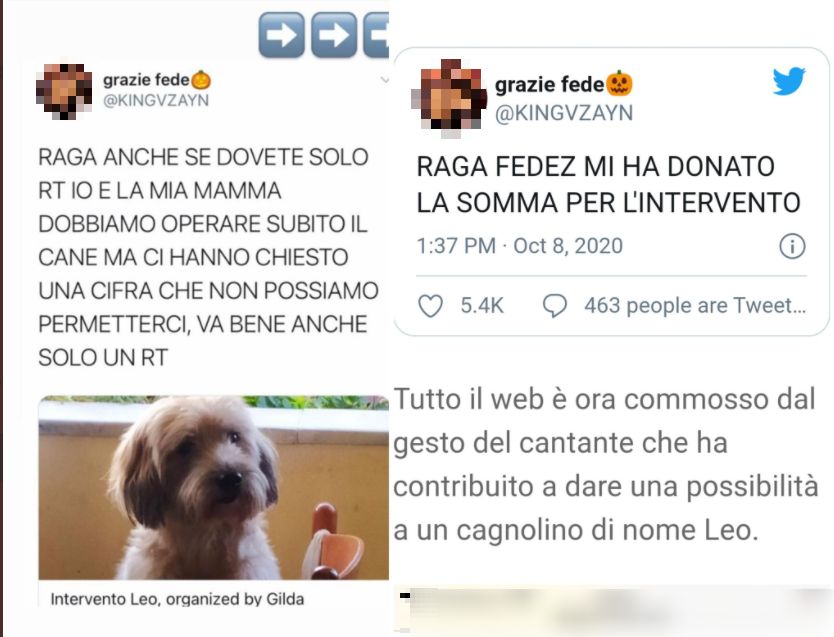Open tweet info circle icon

[792, 246]
